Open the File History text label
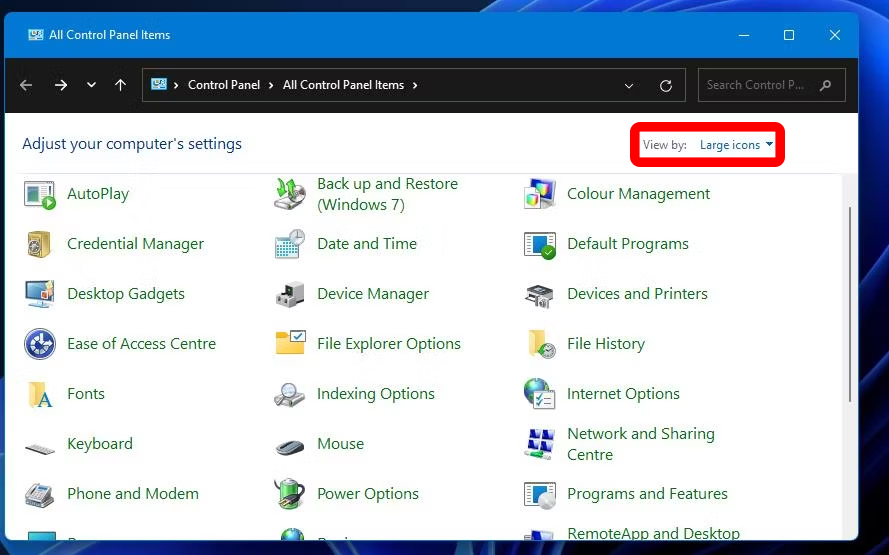Screen dimensions: 889x555 606,344
